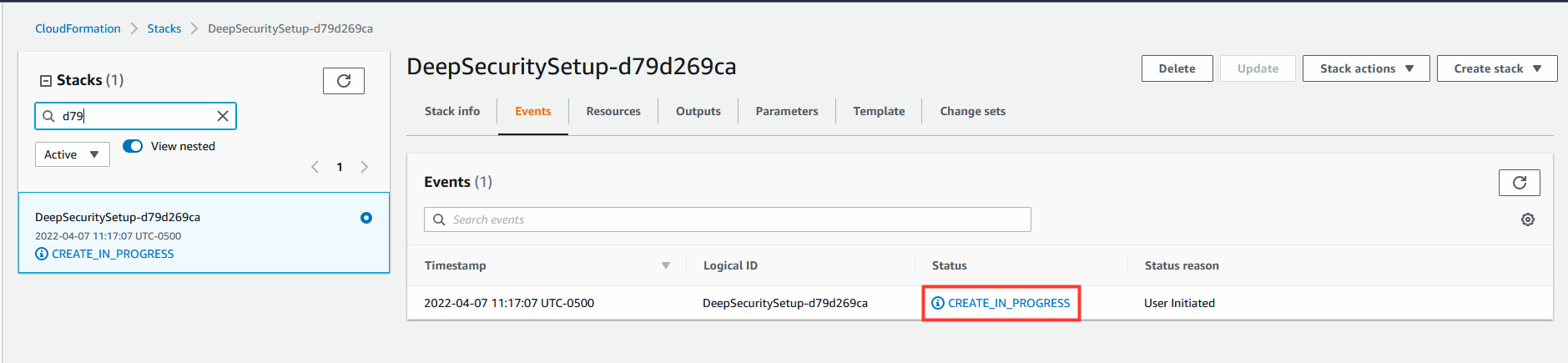Click the info icon in stack list status

coord(42,254)
